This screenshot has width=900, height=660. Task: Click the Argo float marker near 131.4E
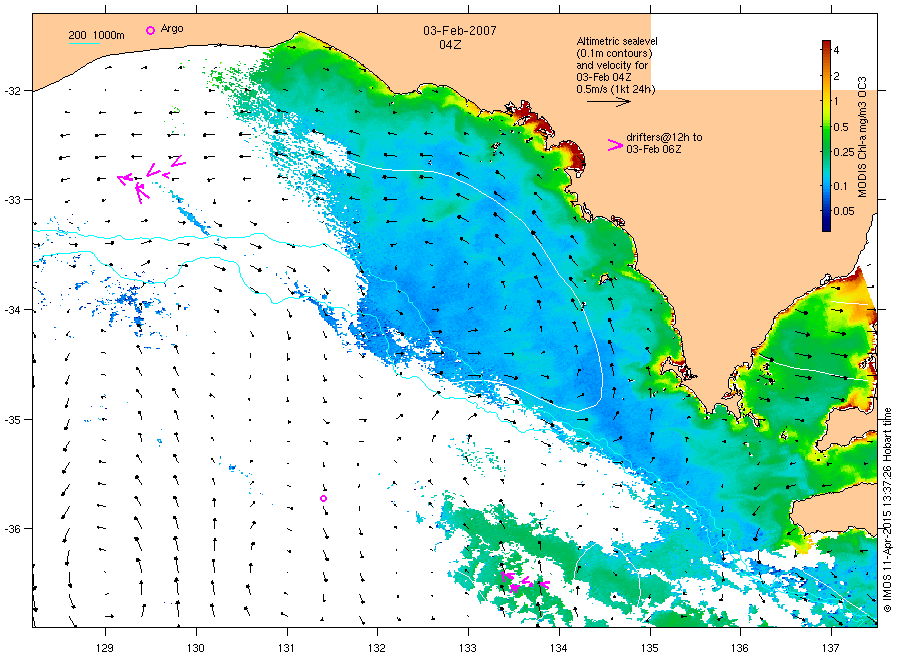323,498
